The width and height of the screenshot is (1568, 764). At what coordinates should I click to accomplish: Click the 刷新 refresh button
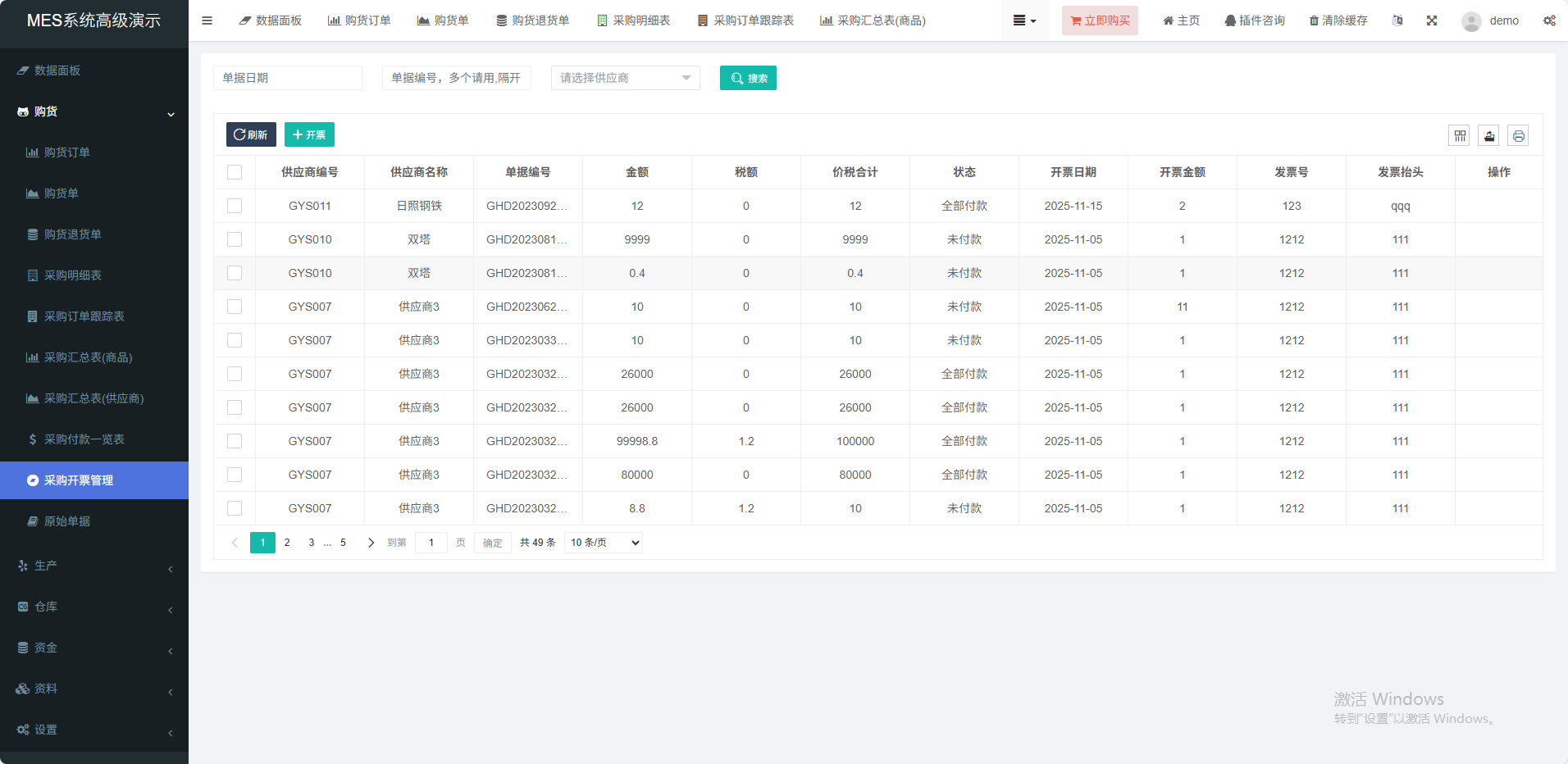251,134
